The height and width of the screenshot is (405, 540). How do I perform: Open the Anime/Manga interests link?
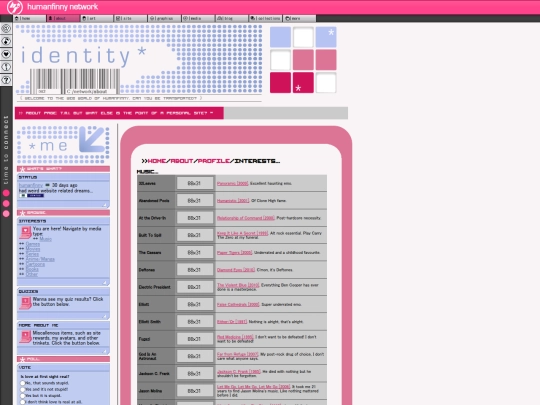[x=40, y=259]
